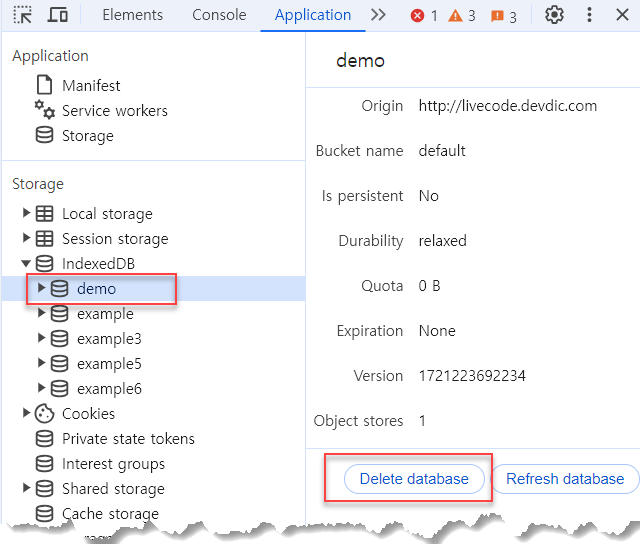Image resolution: width=640 pixels, height=544 pixels.
Task: Expand the Cookies tree node
Action: click(27, 414)
